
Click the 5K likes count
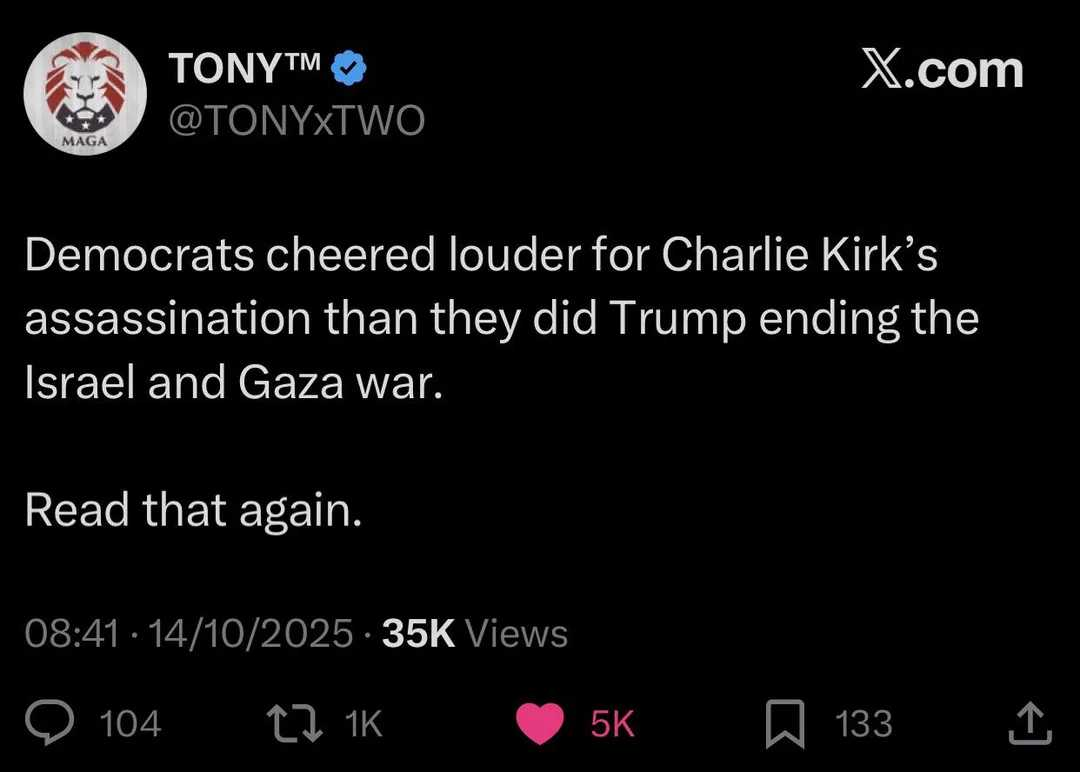pyautogui.click(x=612, y=724)
